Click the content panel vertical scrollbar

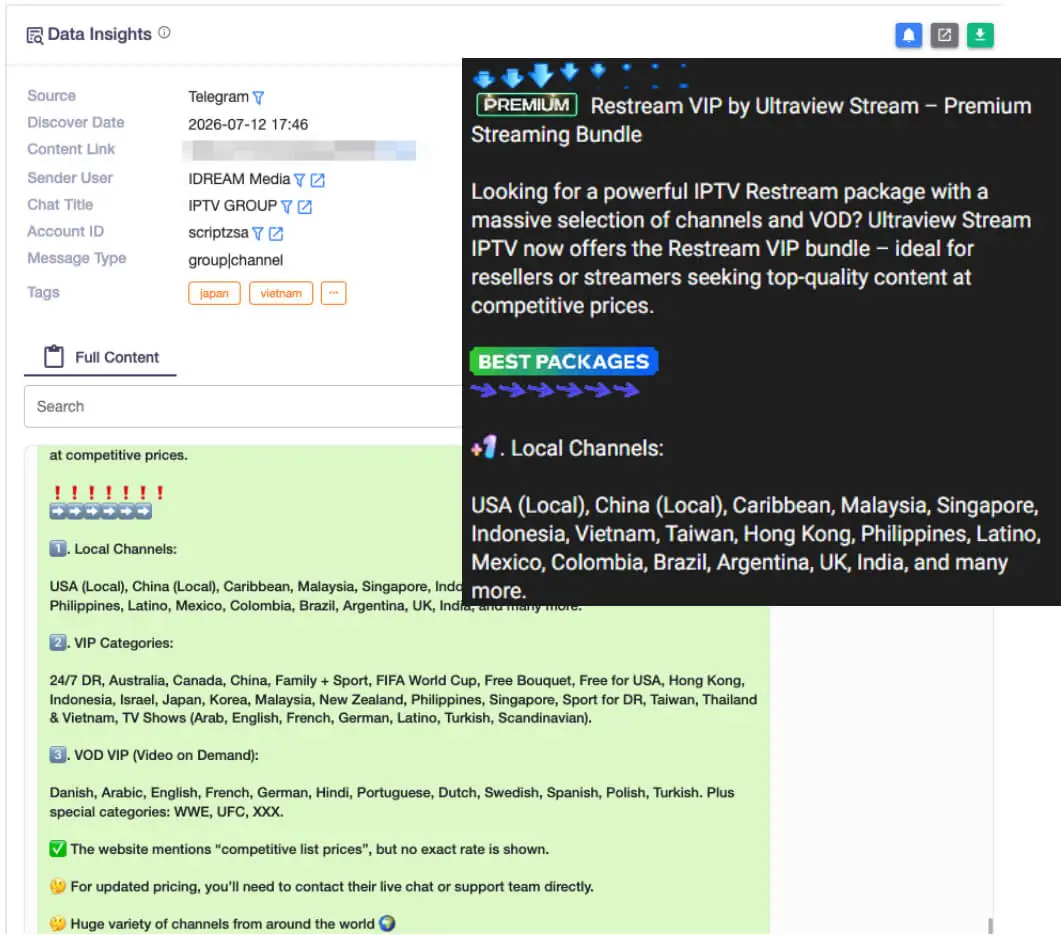(x=990, y=924)
